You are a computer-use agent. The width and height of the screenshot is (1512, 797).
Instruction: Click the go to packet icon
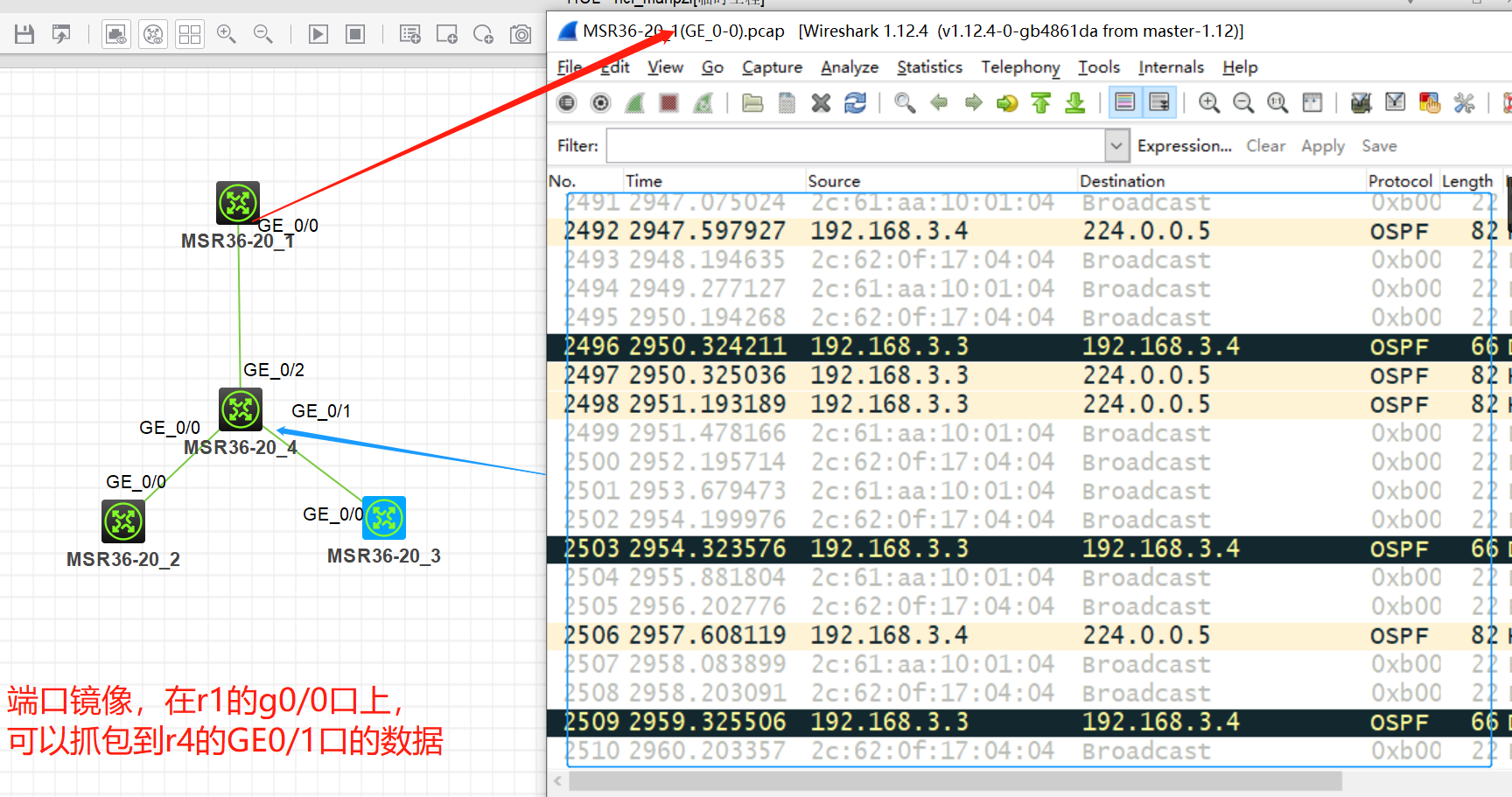1007,103
